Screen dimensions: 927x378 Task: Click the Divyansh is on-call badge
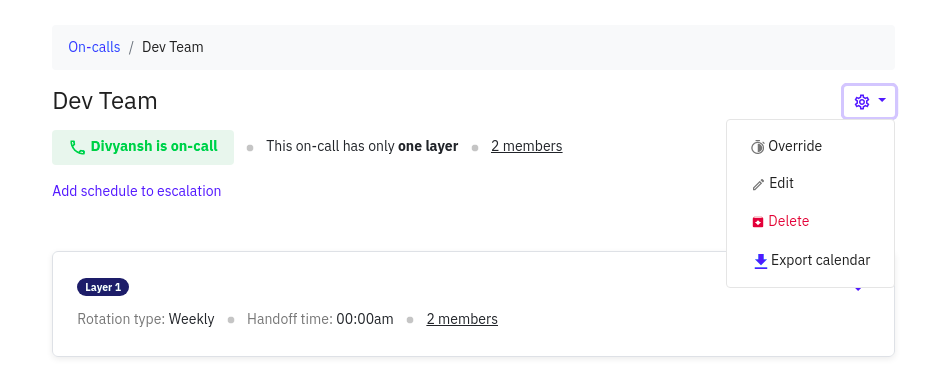coord(143,147)
